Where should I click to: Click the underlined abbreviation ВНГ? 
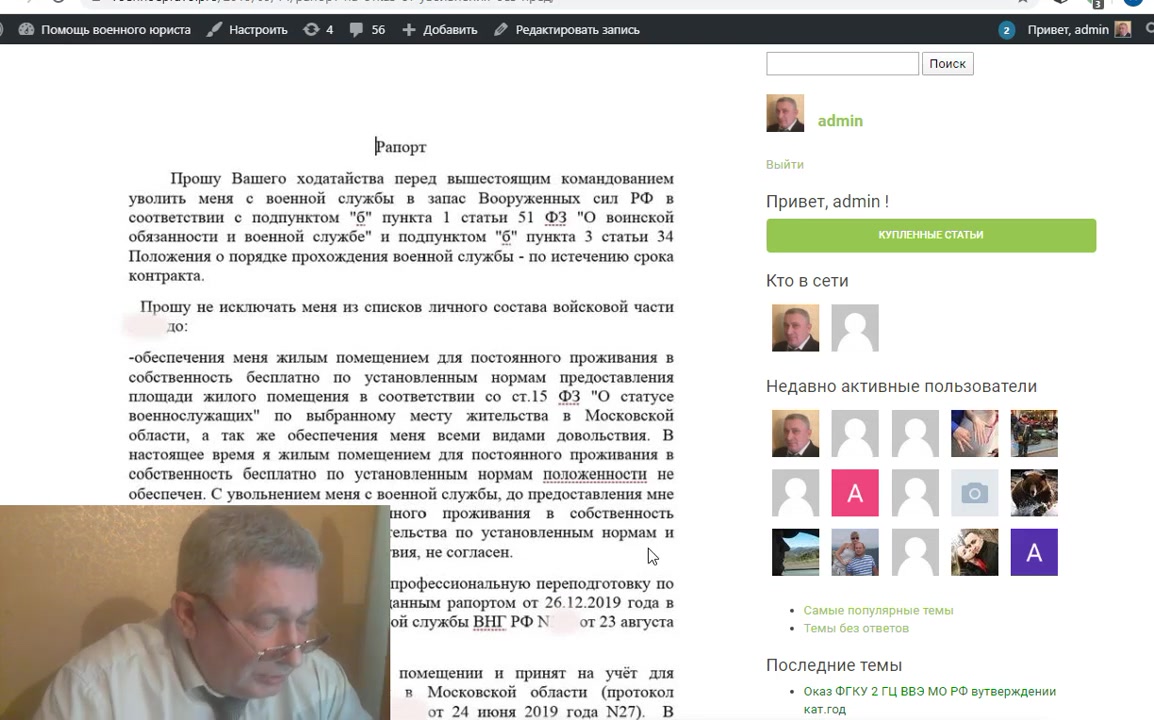coord(489,622)
